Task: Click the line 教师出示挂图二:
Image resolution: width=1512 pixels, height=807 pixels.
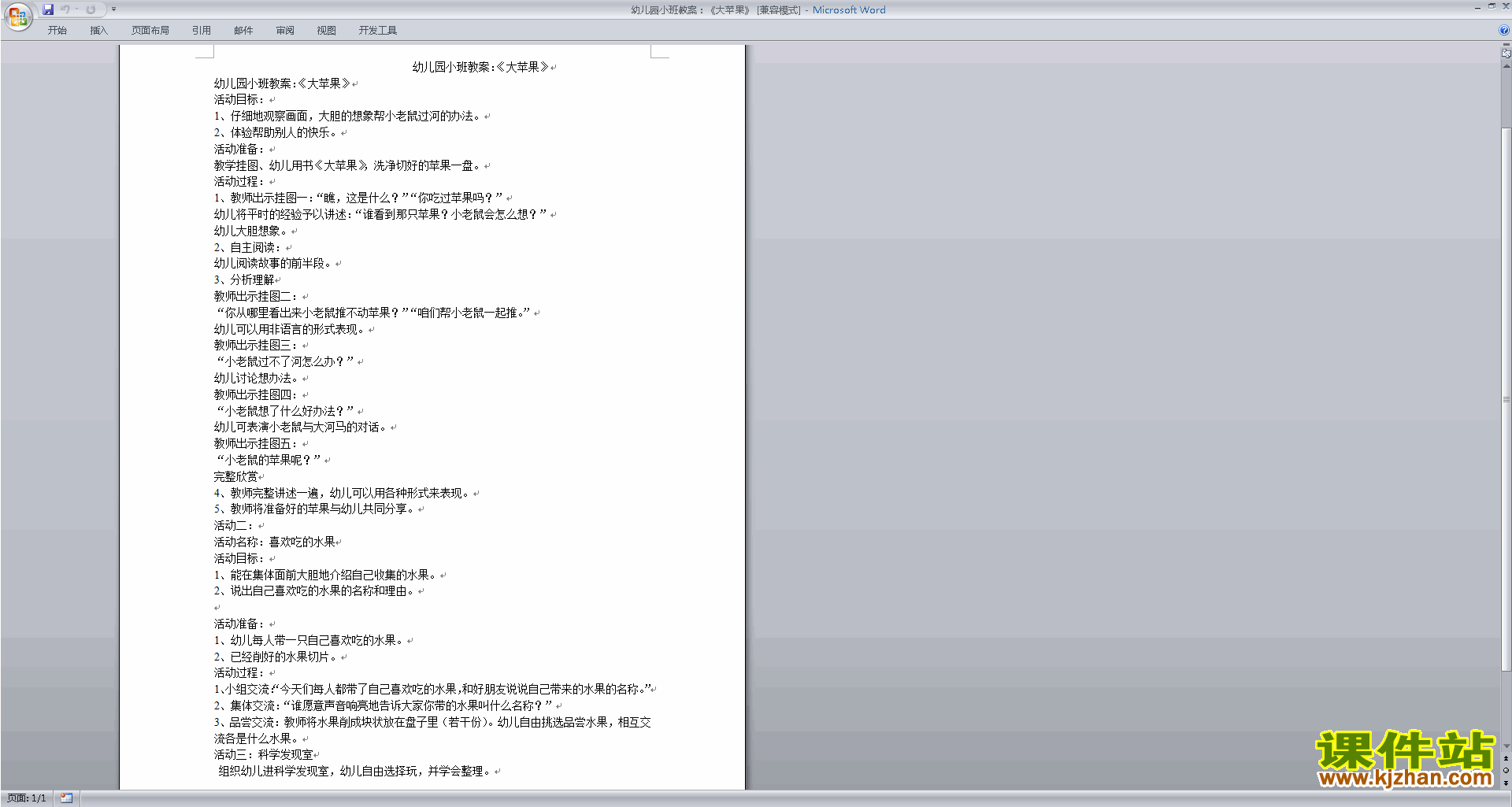Action: (x=256, y=297)
